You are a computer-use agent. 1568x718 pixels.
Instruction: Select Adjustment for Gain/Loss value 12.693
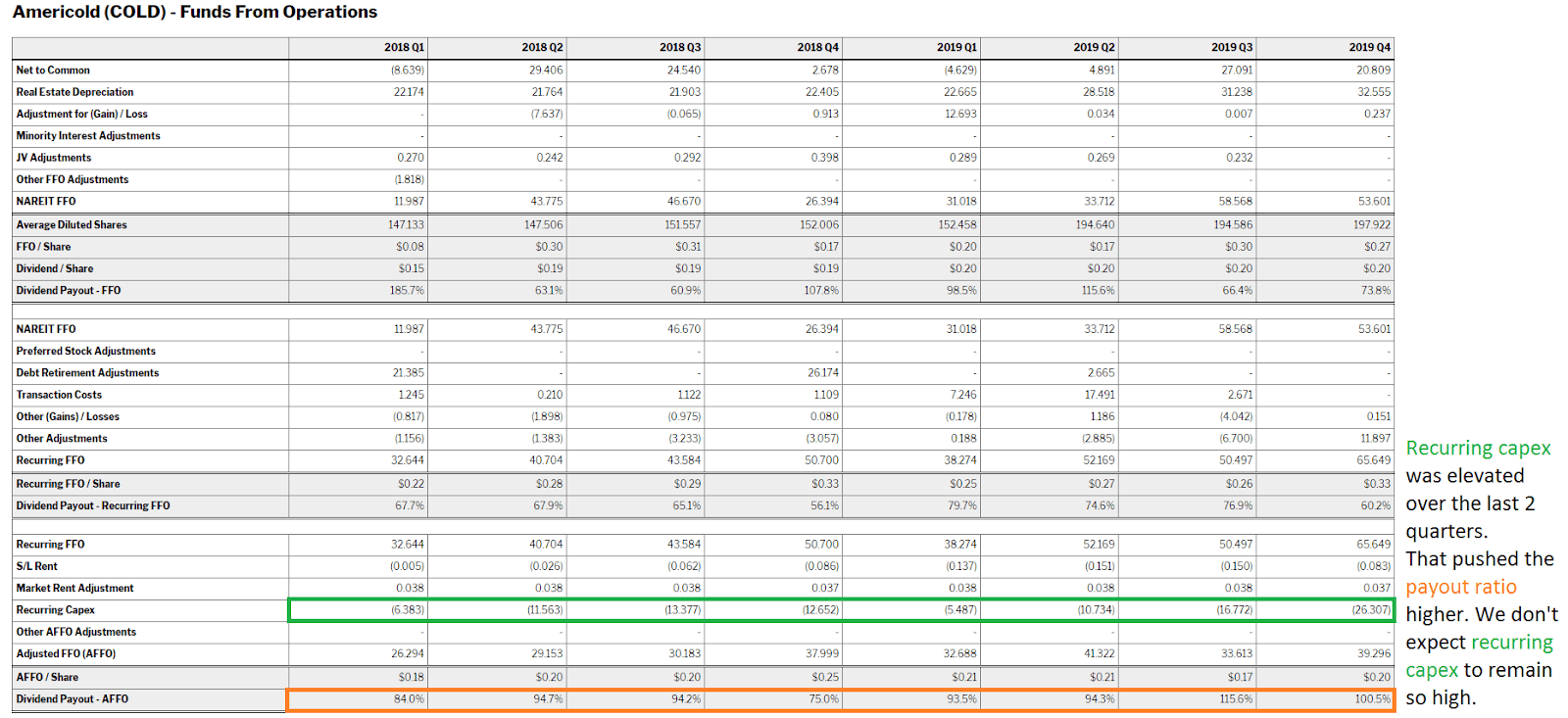(960, 114)
